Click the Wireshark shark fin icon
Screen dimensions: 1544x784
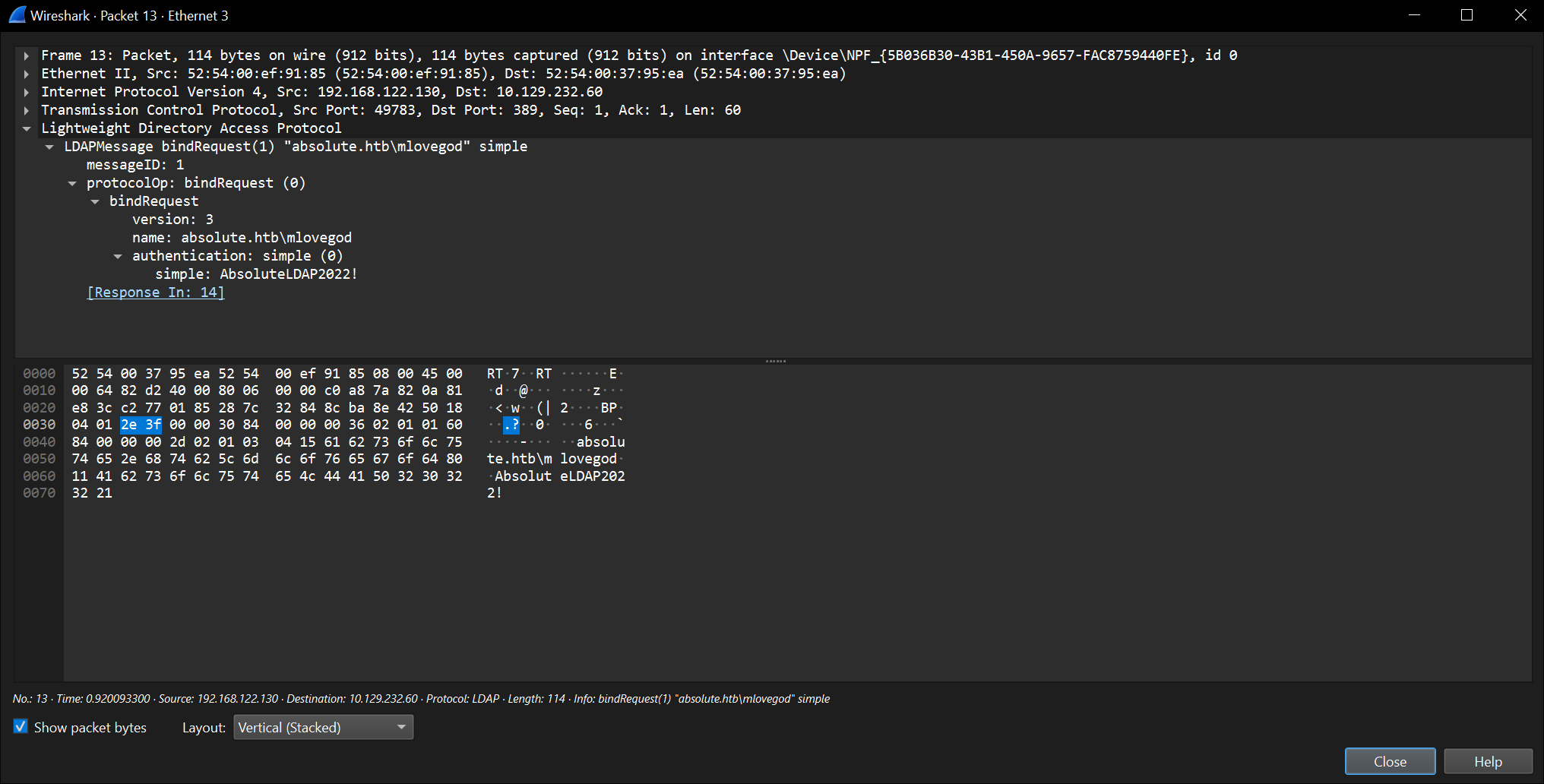point(17,15)
